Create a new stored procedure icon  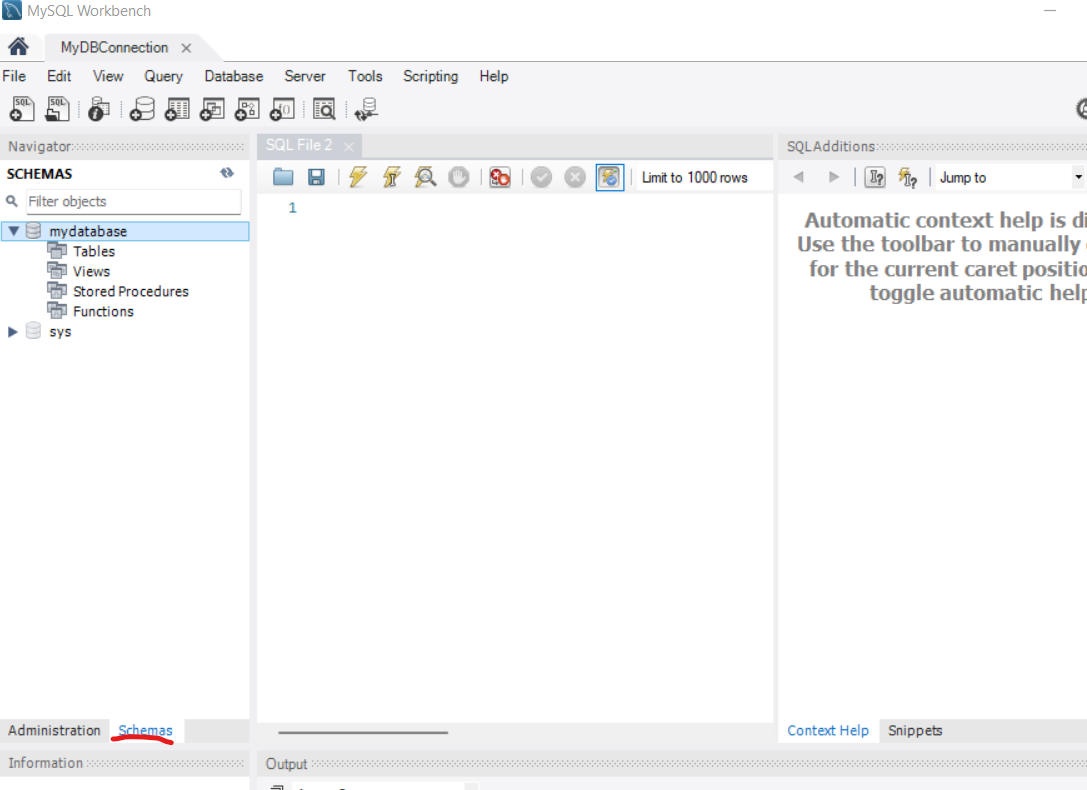(247, 109)
